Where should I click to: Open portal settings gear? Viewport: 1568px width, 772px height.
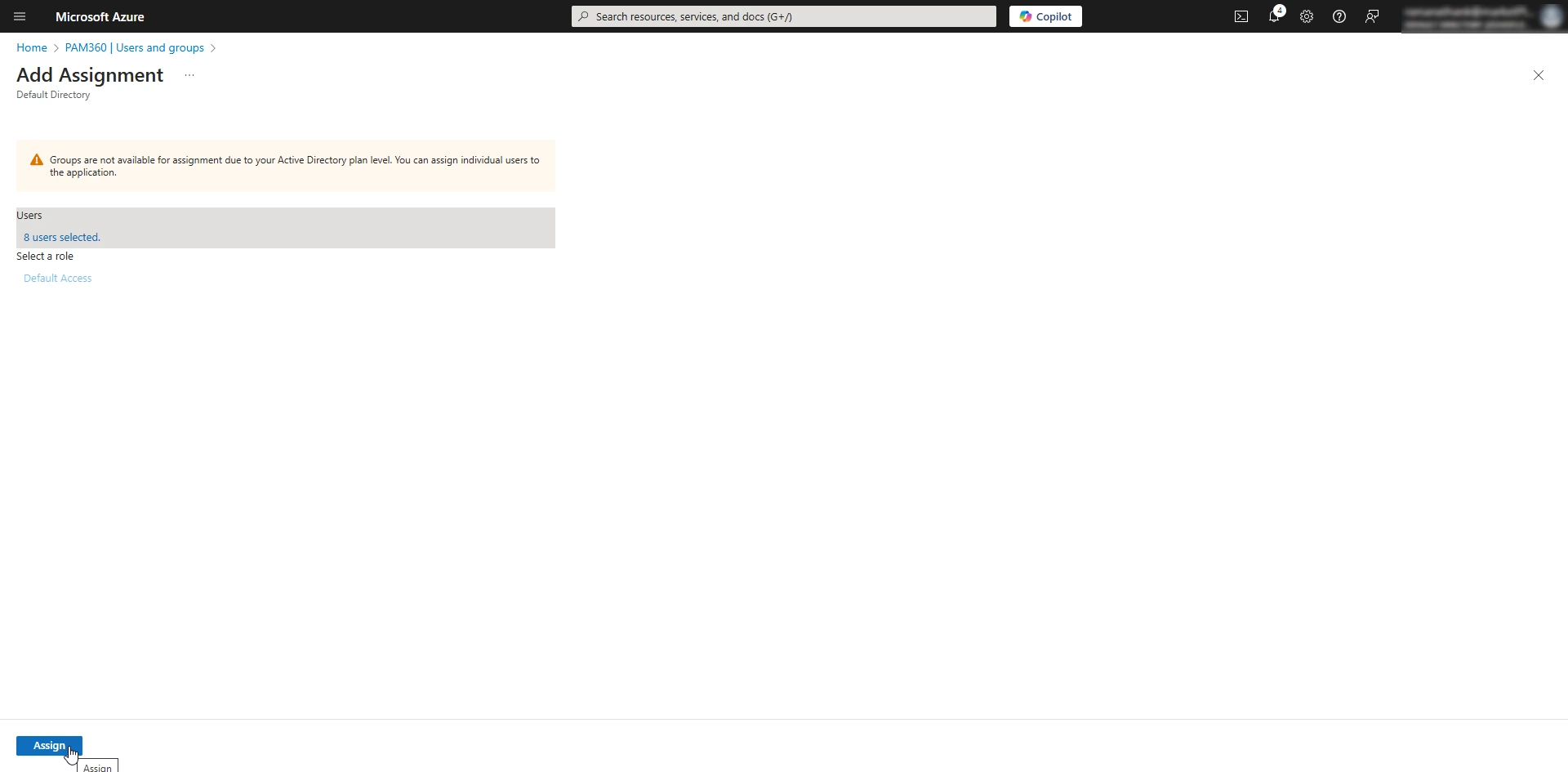(x=1307, y=16)
